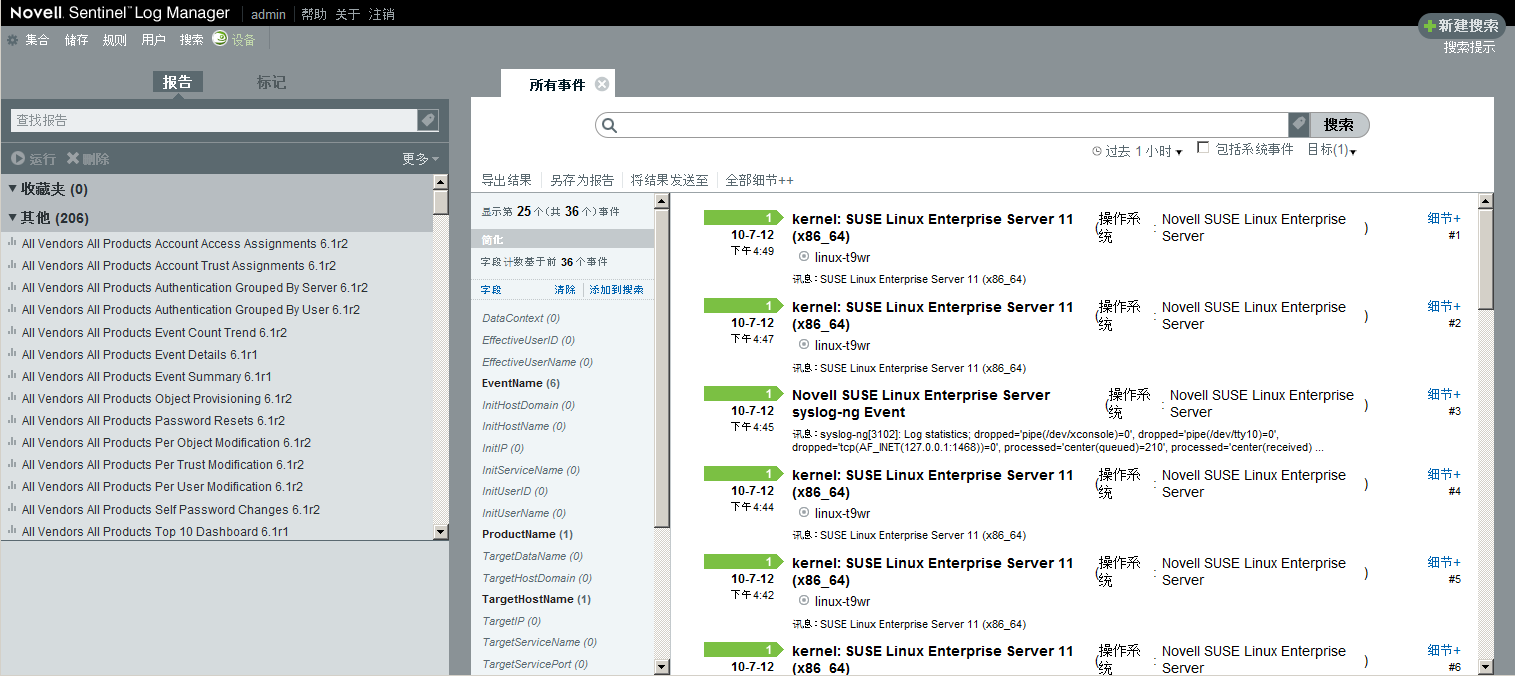Select linux-t9wr radio in event #1
The image size is (1515, 676).
pyautogui.click(x=804, y=257)
